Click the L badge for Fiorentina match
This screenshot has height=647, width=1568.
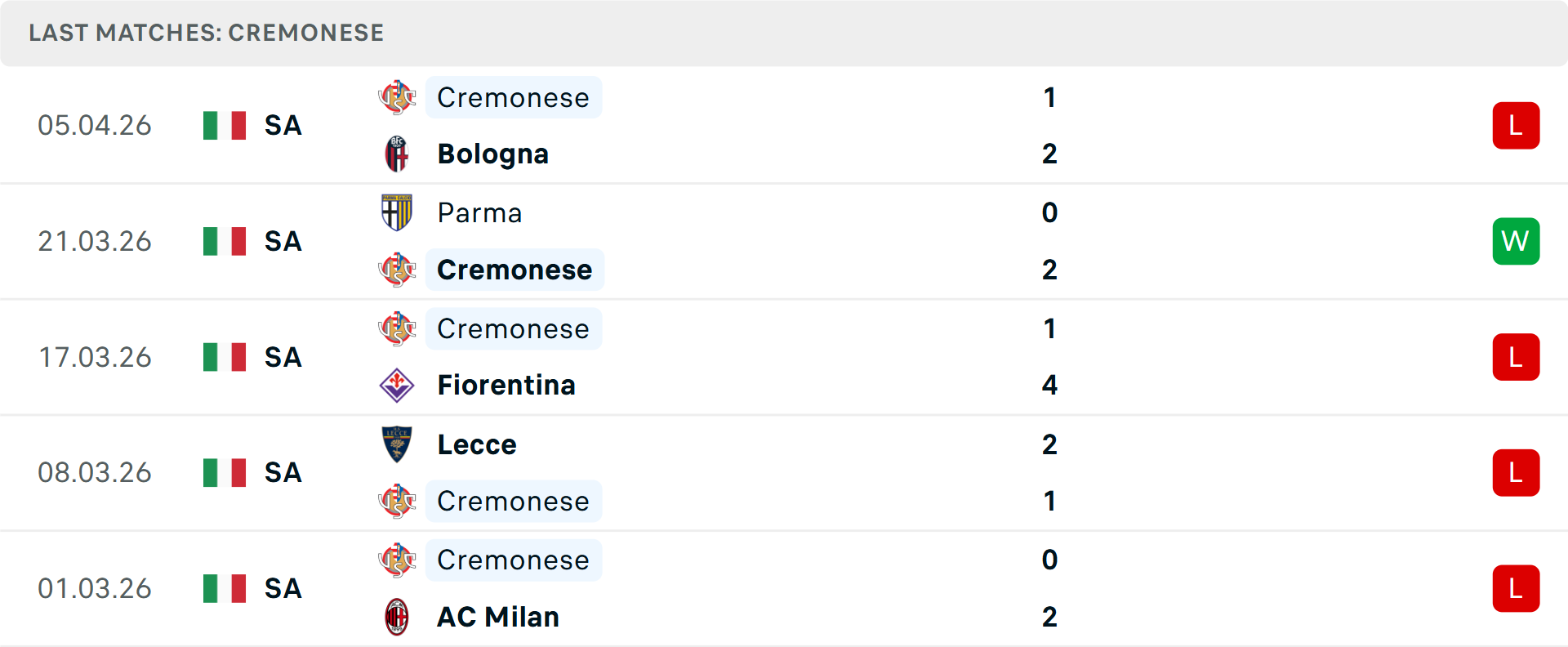coord(1516,357)
